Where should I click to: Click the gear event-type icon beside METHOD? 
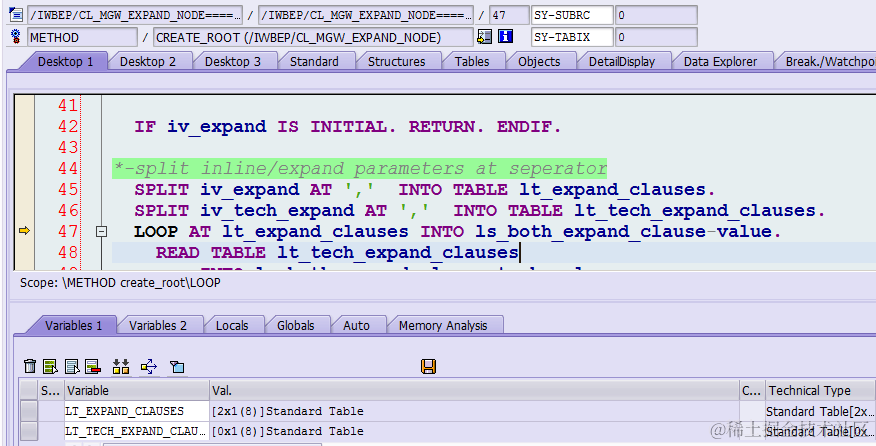tap(16, 37)
